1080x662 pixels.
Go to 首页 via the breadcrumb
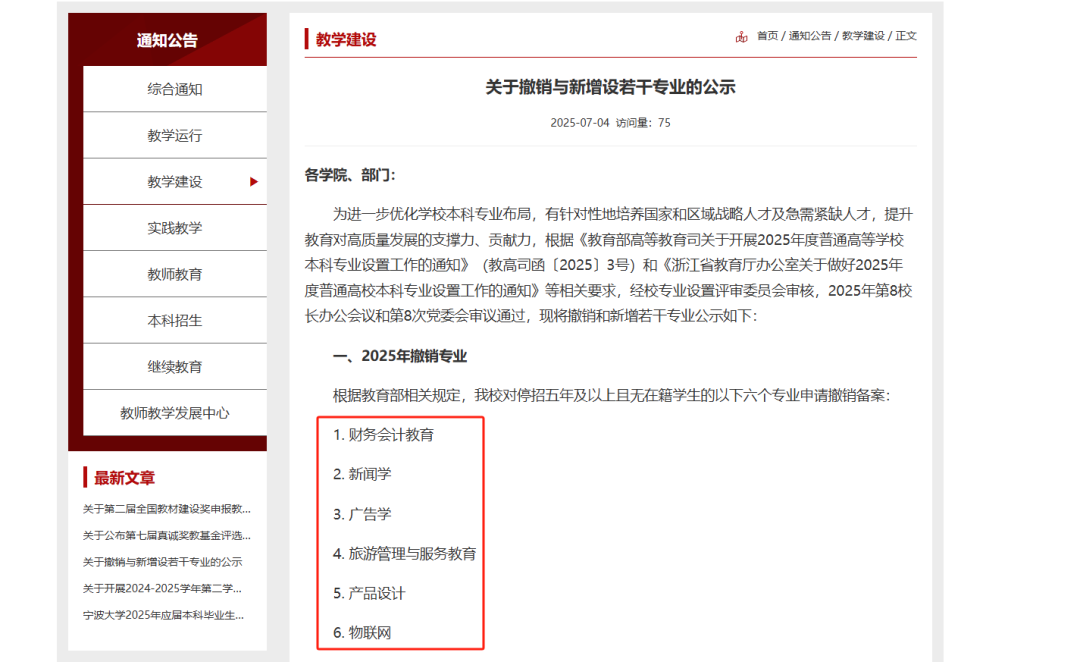click(766, 35)
